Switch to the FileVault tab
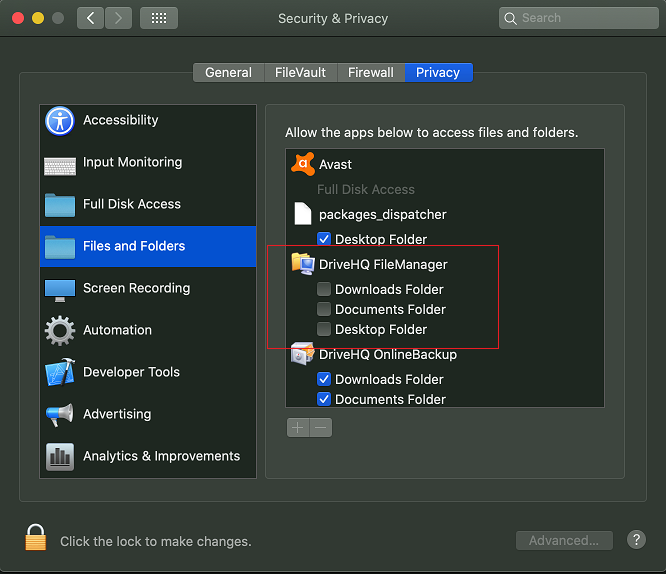This screenshot has height=574, width=666. point(301,73)
